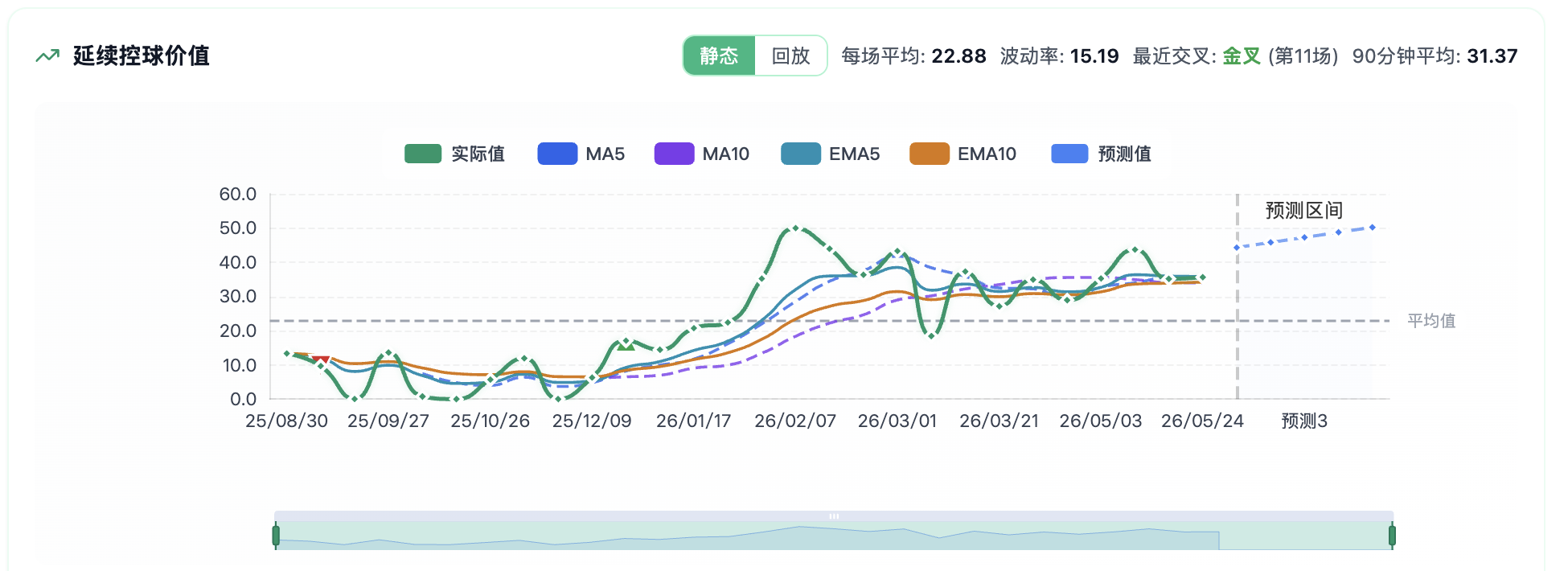Click the 预测区间 label in the chart
The height and width of the screenshot is (571, 1568).
(x=1303, y=211)
